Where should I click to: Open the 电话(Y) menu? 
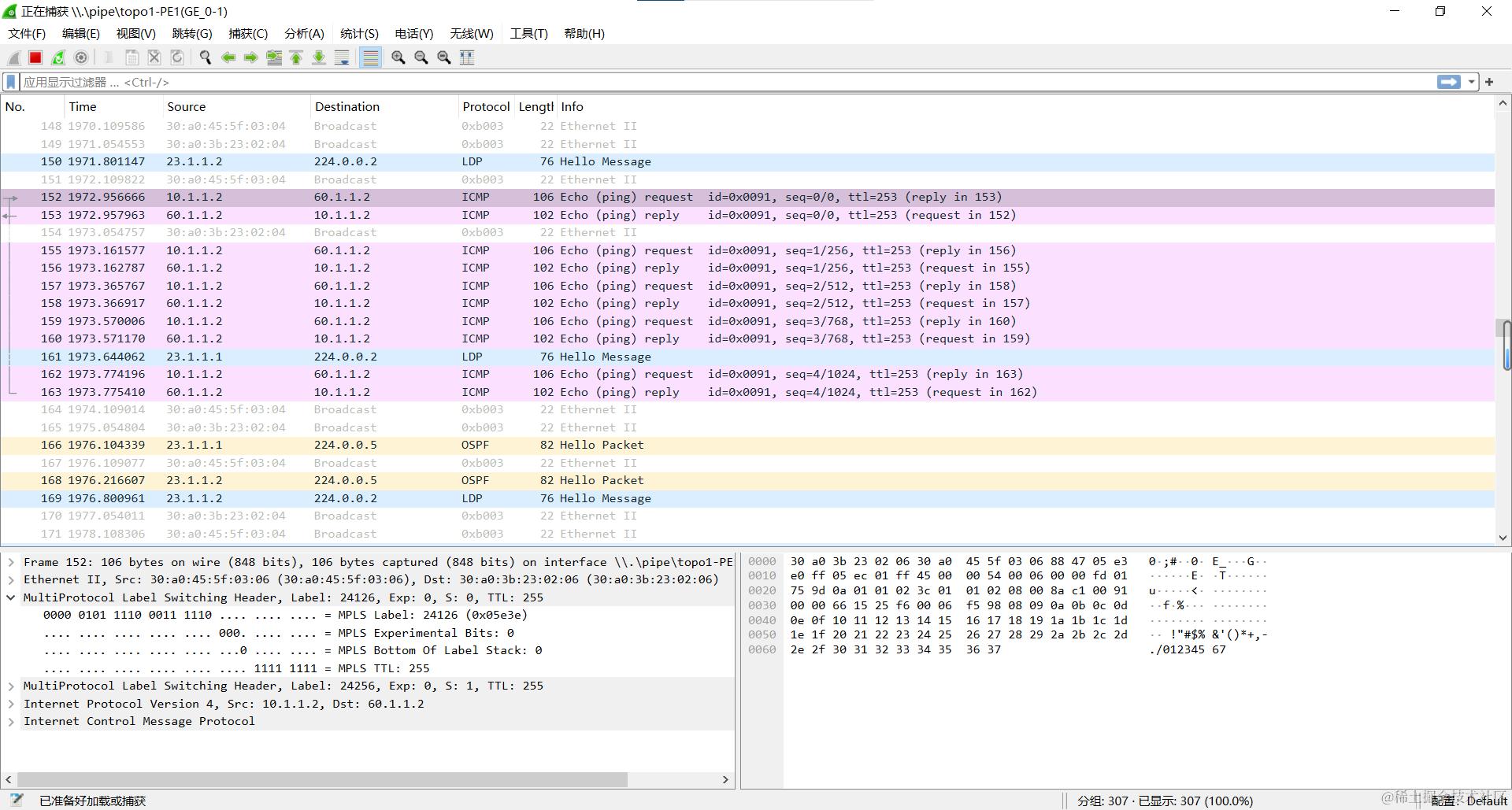click(414, 34)
